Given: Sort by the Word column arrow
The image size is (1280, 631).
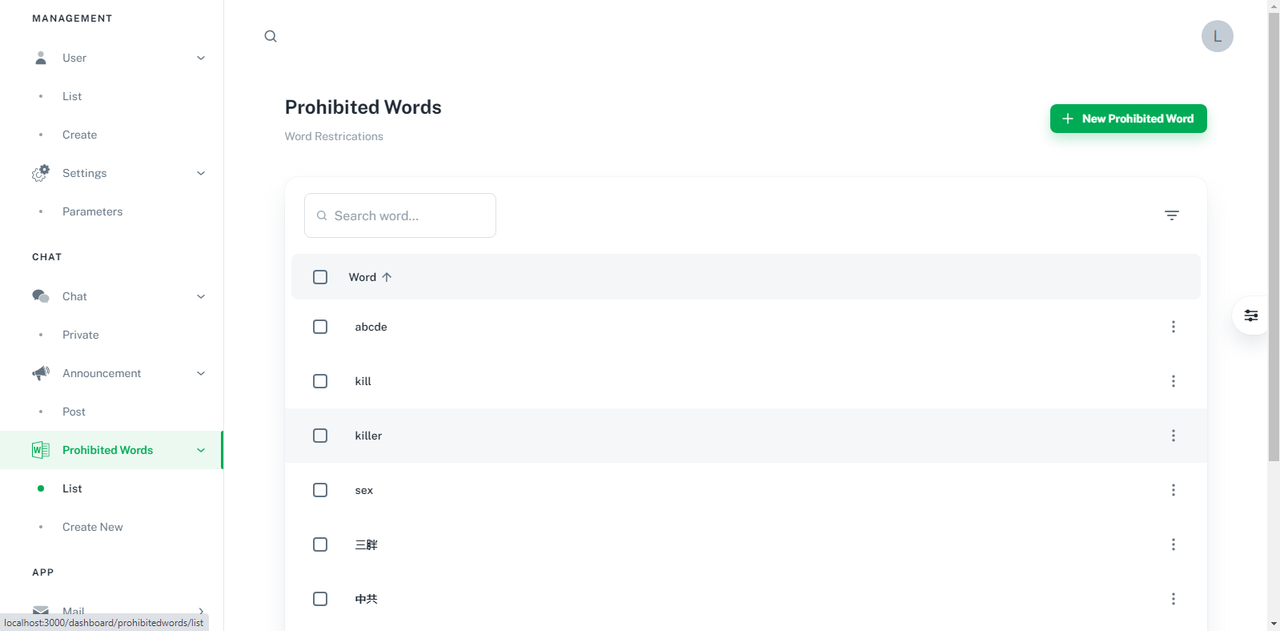Looking at the screenshot, I should [x=387, y=277].
